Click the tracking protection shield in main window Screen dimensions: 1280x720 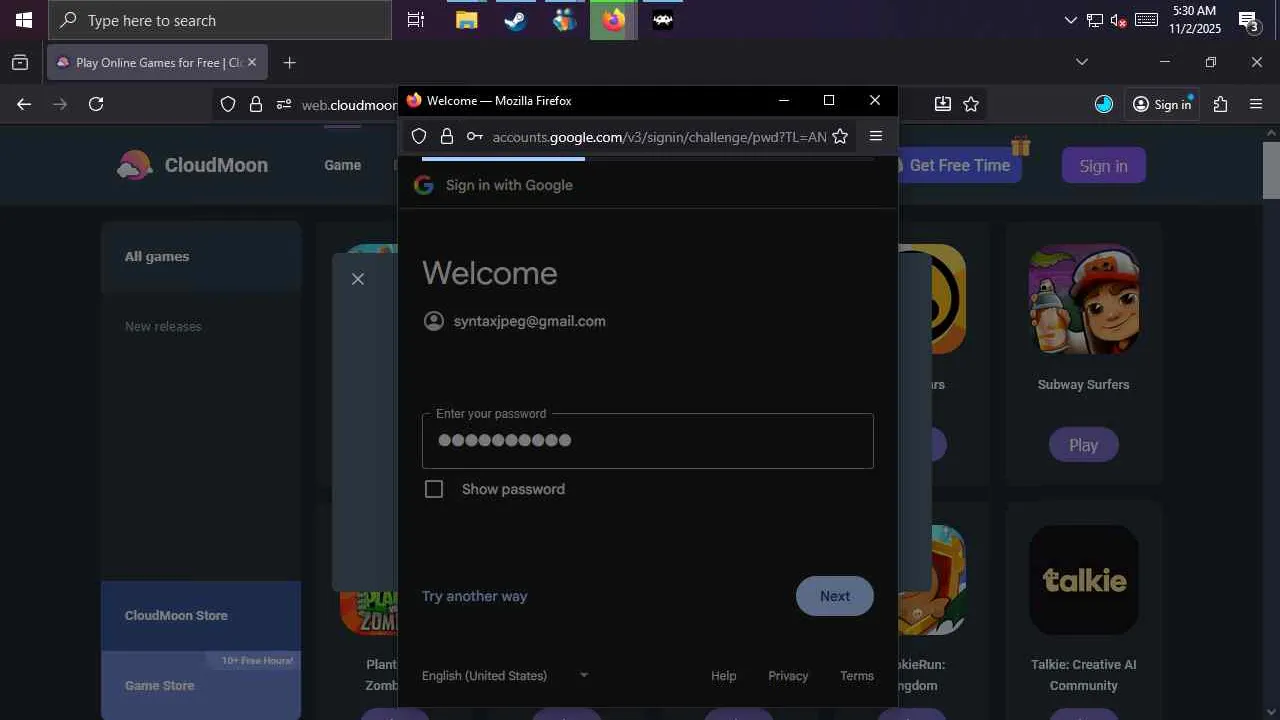[x=228, y=104]
